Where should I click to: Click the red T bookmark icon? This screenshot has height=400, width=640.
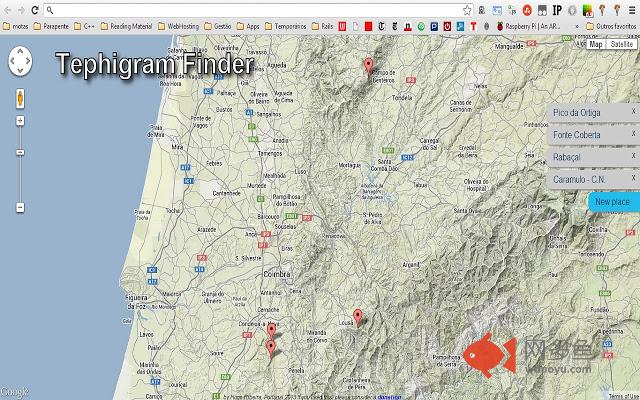pos(473,27)
